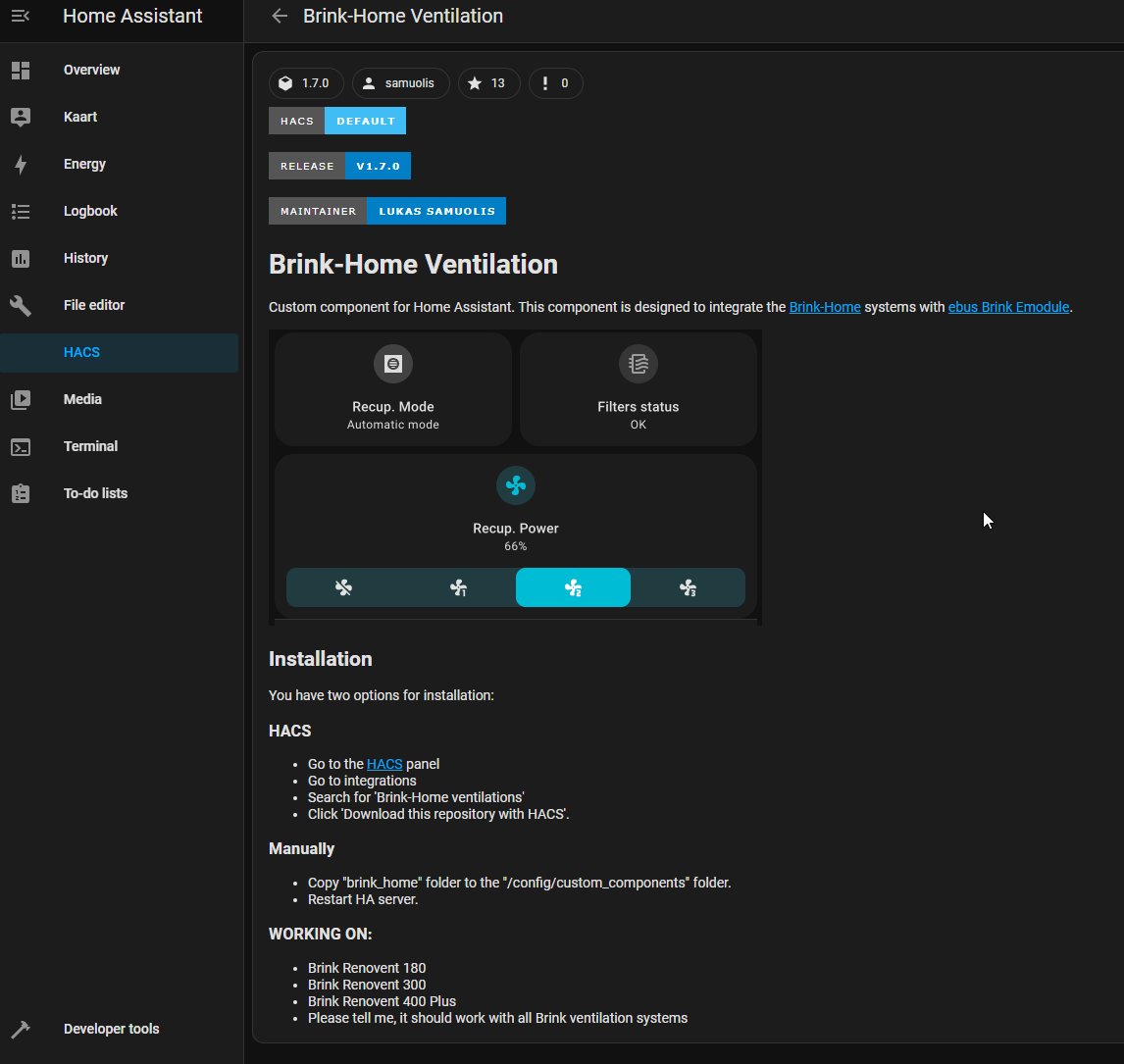Open Media from the sidebar
Image resolution: width=1124 pixels, height=1064 pixels.
tap(119, 399)
